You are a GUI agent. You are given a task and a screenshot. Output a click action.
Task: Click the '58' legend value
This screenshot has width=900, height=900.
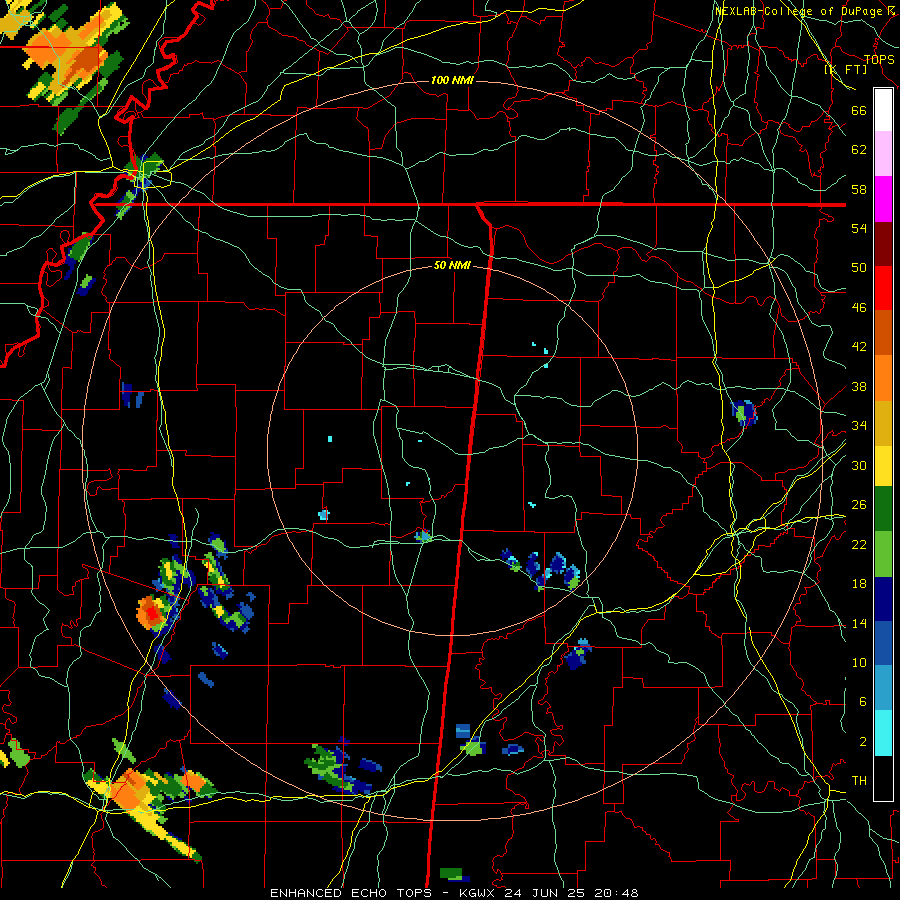(859, 189)
